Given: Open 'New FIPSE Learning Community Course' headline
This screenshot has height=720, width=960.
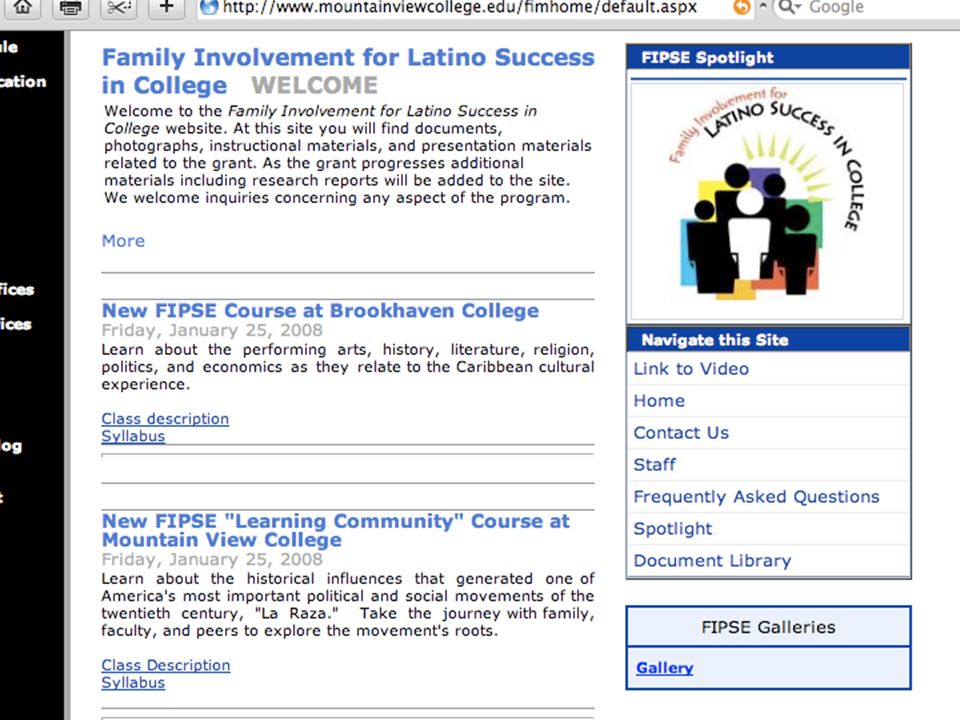Looking at the screenshot, I should 336,530.
